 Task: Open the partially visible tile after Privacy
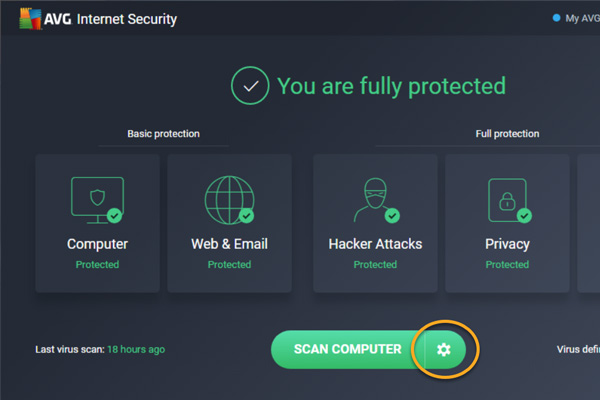pyautogui.click(x=589, y=224)
